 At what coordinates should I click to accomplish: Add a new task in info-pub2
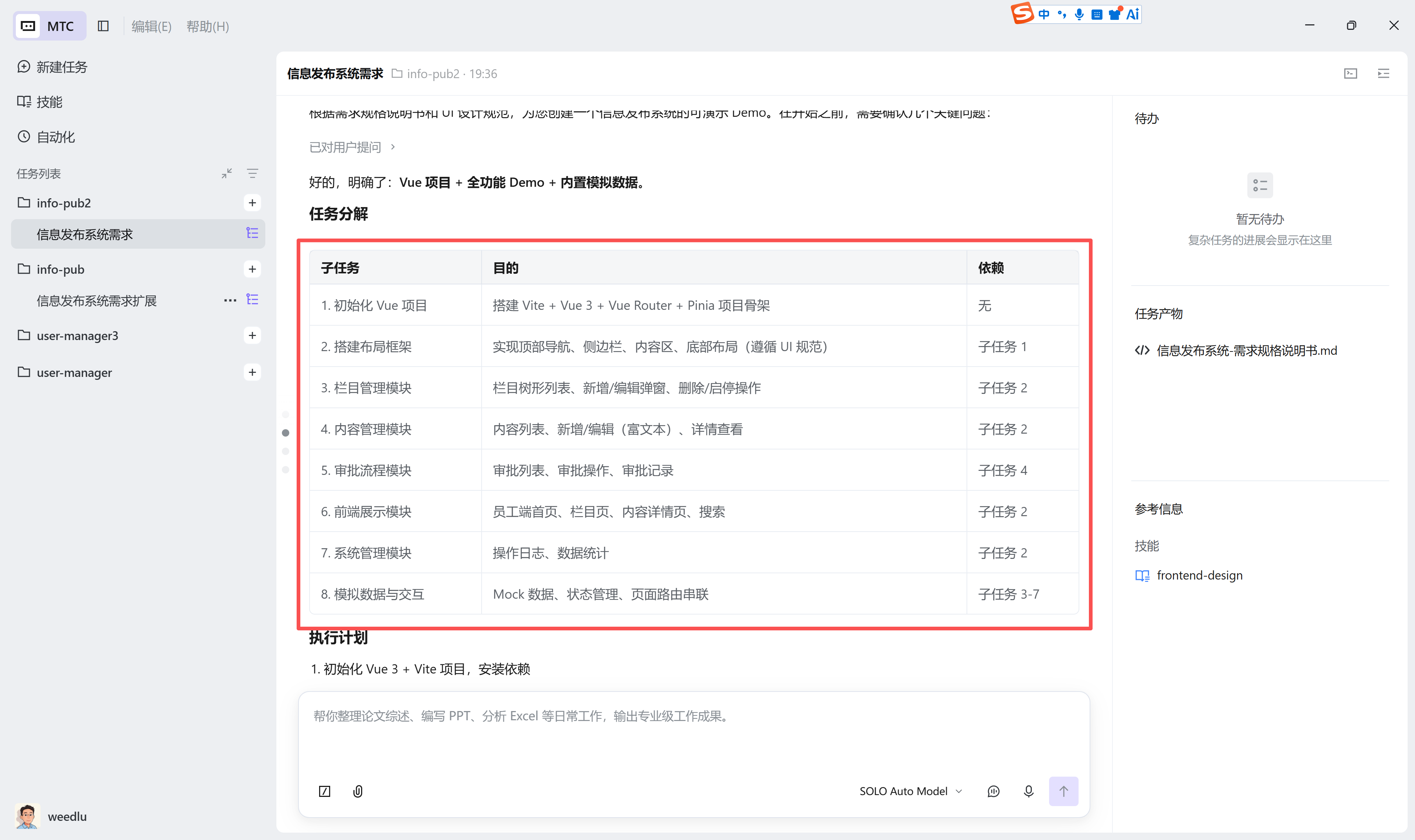click(x=252, y=203)
